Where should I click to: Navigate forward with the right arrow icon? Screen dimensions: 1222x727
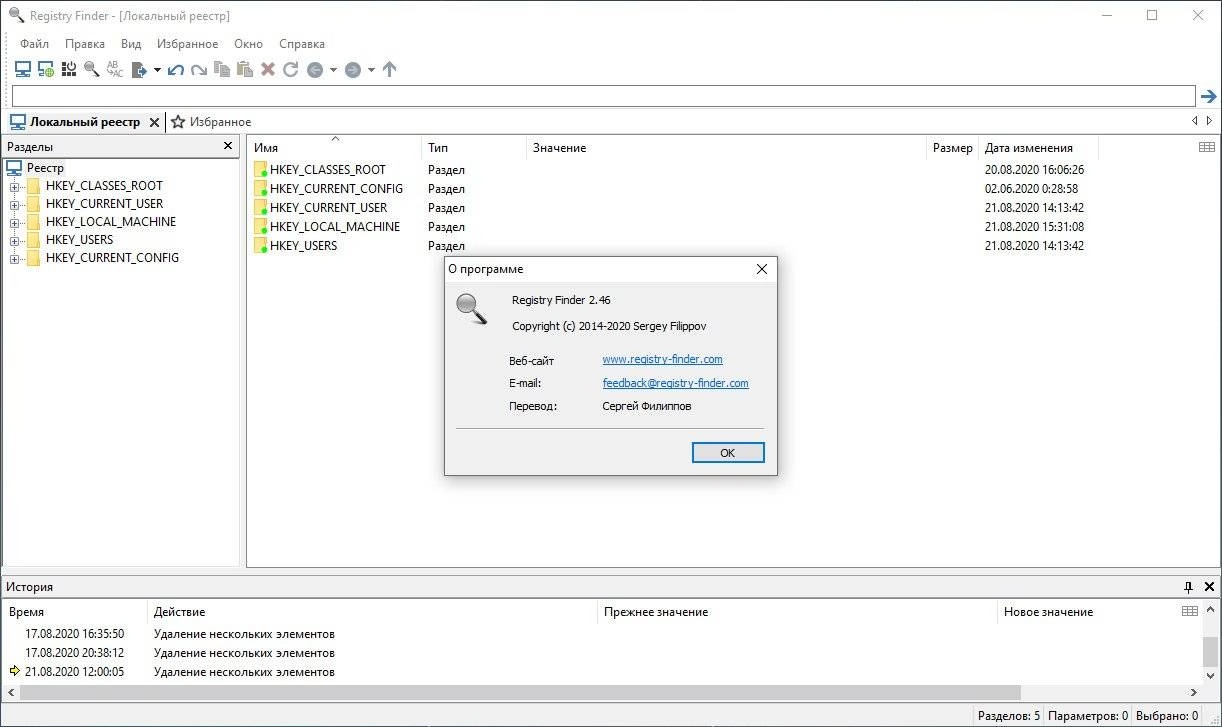pyautogui.click(x=352, y=70)
